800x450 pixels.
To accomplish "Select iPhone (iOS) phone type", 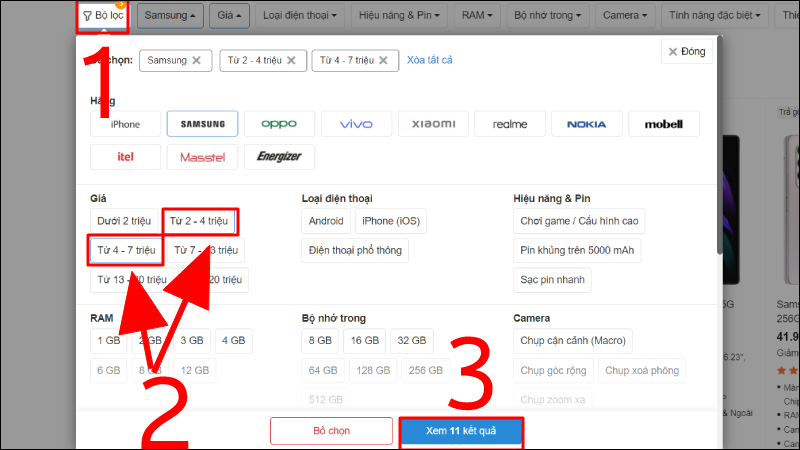I will [x=391, y=221].
